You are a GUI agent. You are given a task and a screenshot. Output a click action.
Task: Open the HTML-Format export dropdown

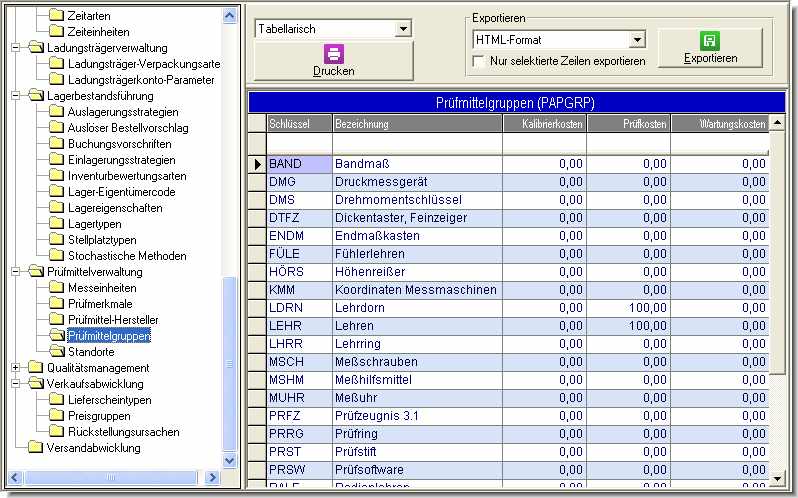coord(637,40)
